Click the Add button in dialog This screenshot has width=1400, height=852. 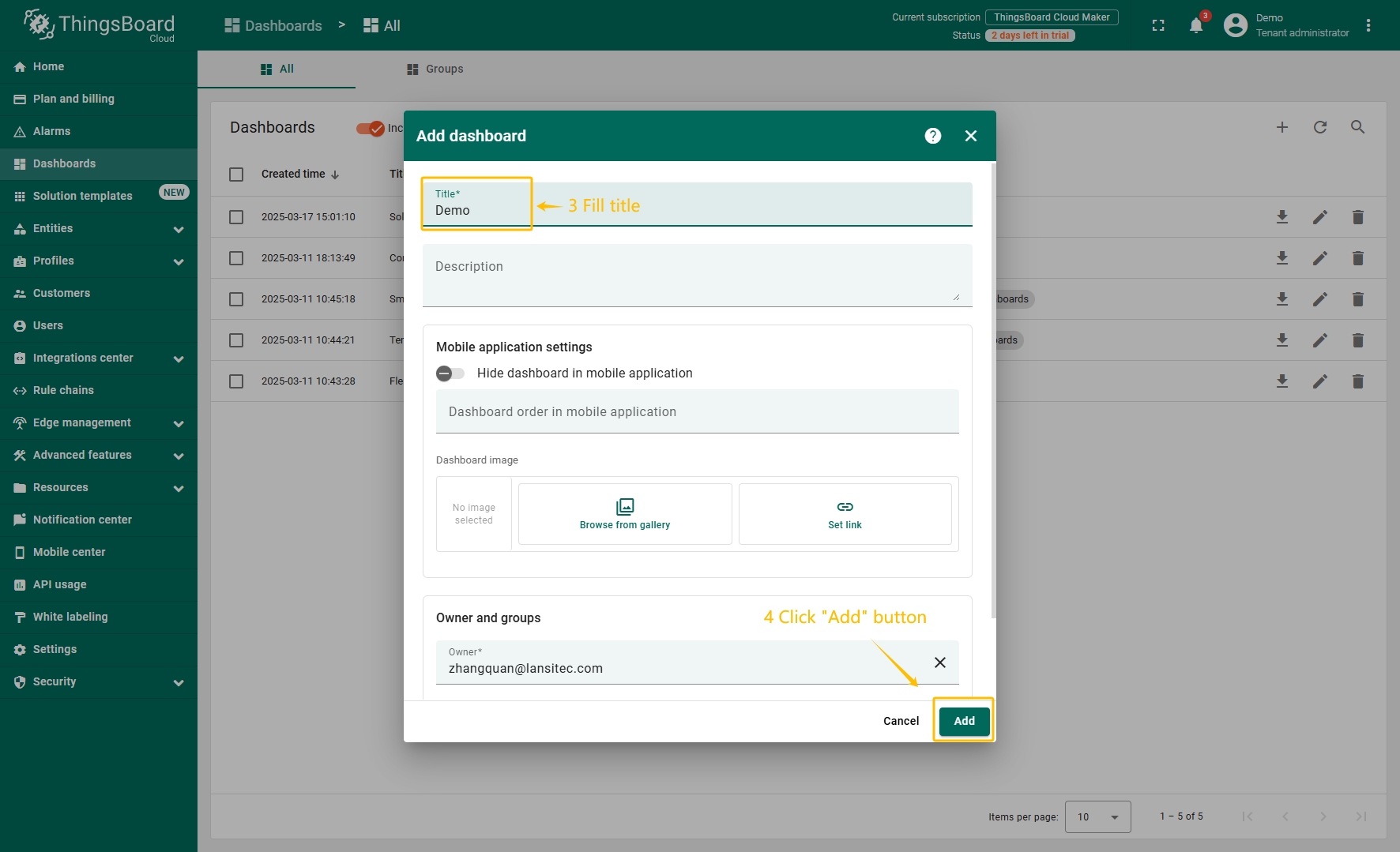pos(964,721)
